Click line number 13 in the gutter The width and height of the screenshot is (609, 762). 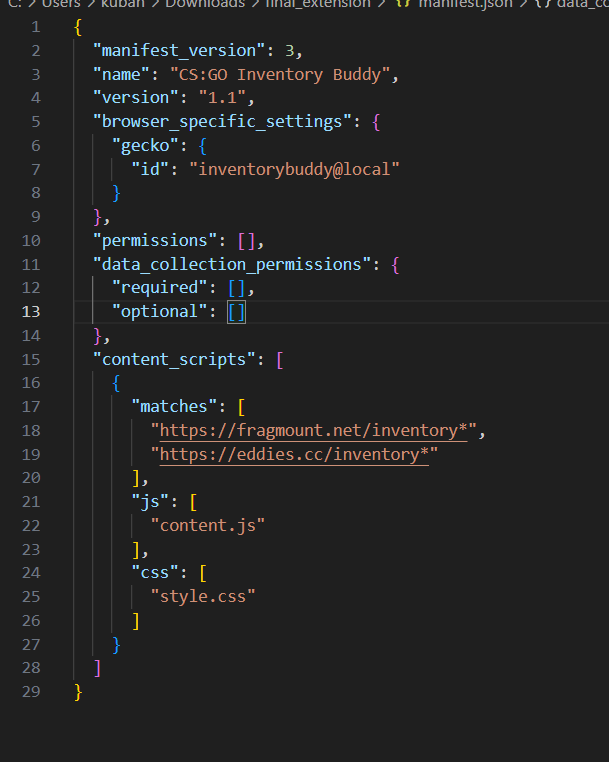[x=31, y=312]
